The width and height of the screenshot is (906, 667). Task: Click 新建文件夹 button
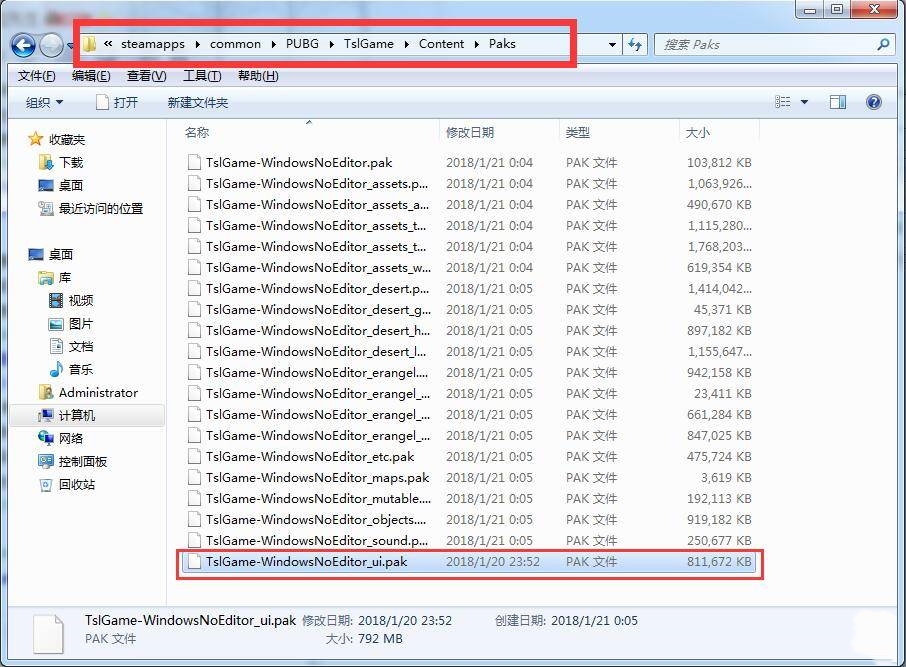click(x=198, y=102)
